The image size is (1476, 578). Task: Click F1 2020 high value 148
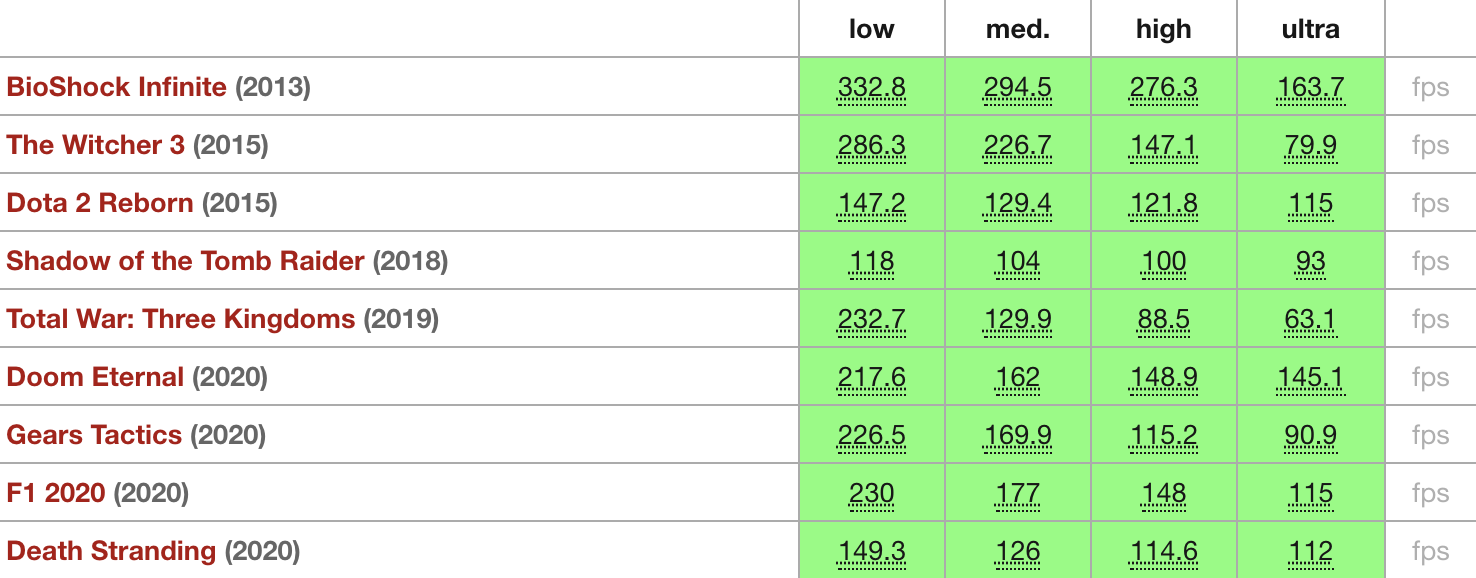click(1164, 494)
